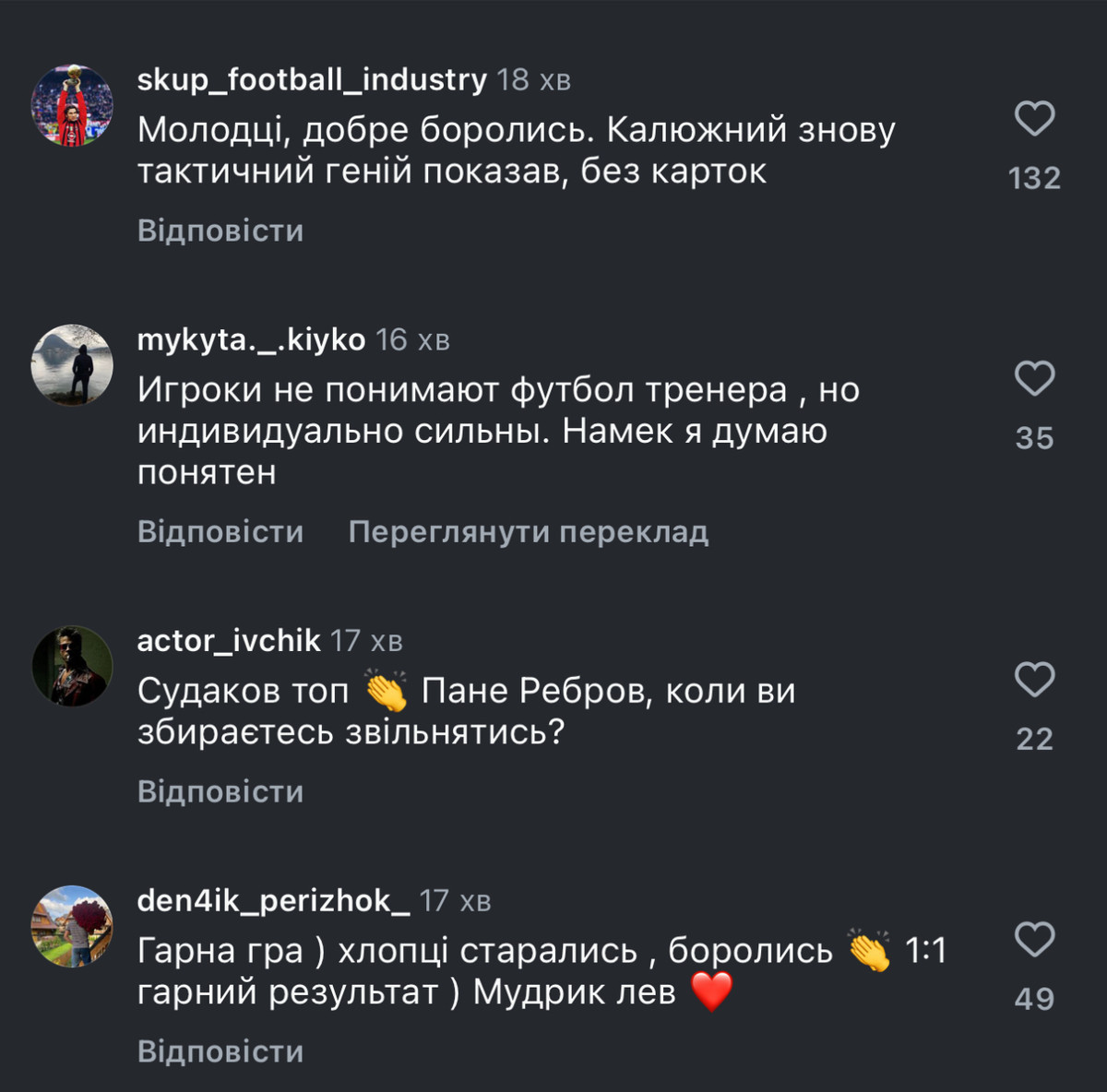Screen dimensions: 1107x1092
Task: Open the actor_ivchik username link
Action: click(229, 641)
